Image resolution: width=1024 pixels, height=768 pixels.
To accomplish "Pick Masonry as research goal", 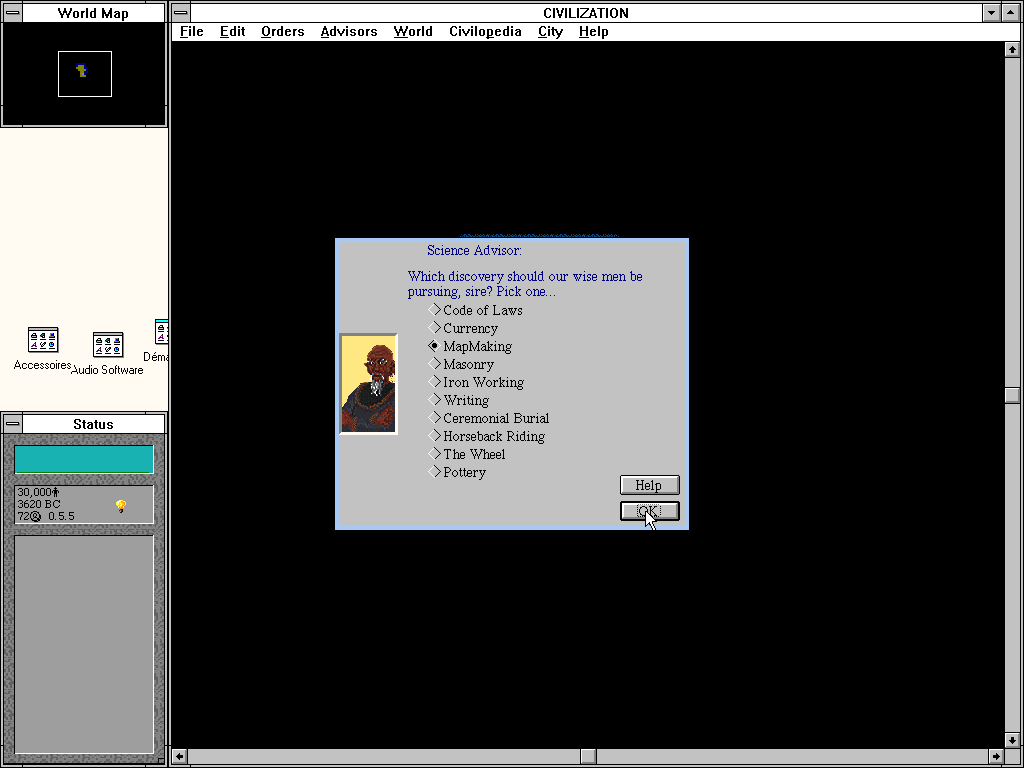I will click(461, 364).
